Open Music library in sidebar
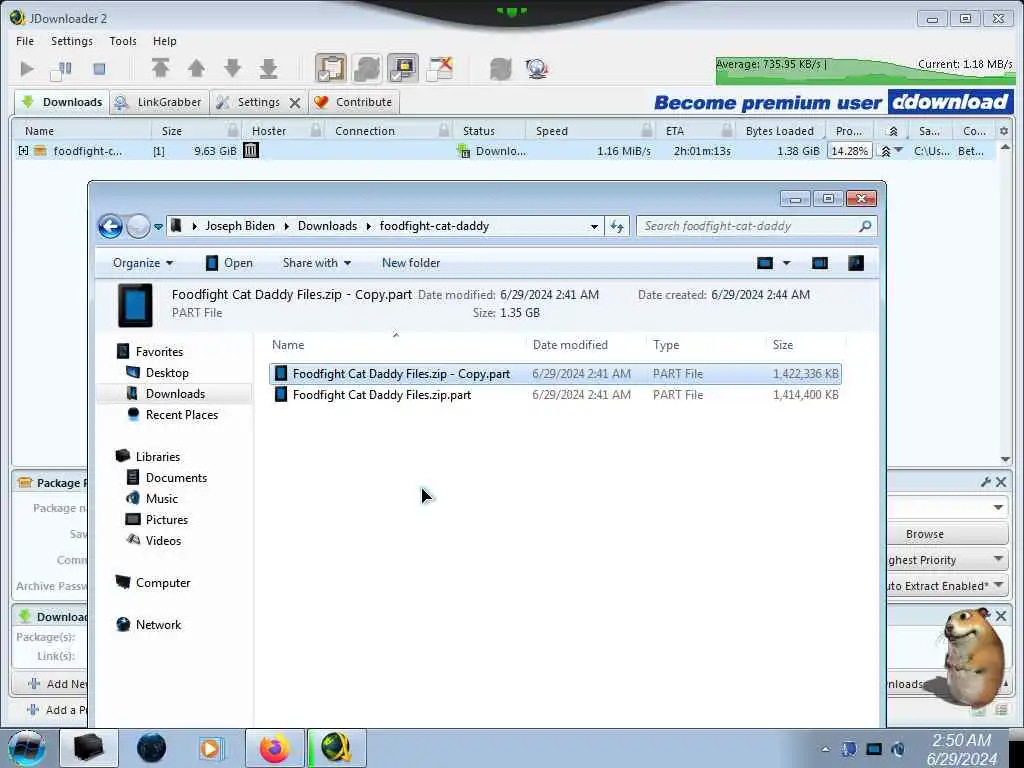Screen dimensions: 1024x768 point(161,498)
